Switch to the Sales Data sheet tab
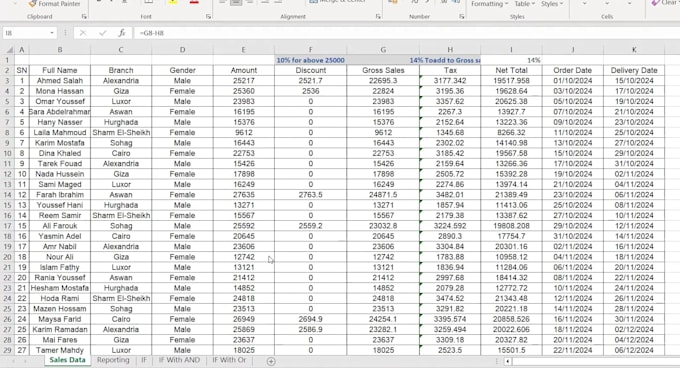The width and height of the screenshot is (680, 368). tap(67, 360)
